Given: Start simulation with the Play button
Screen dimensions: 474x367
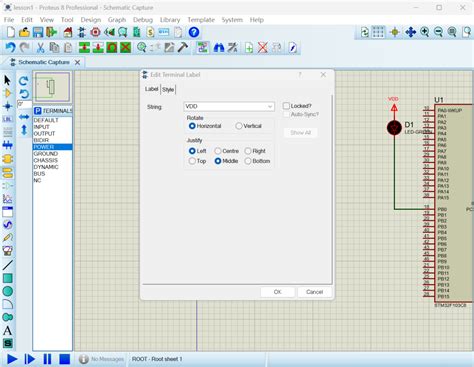Looking at the screenshot, I should coord(12,359).
